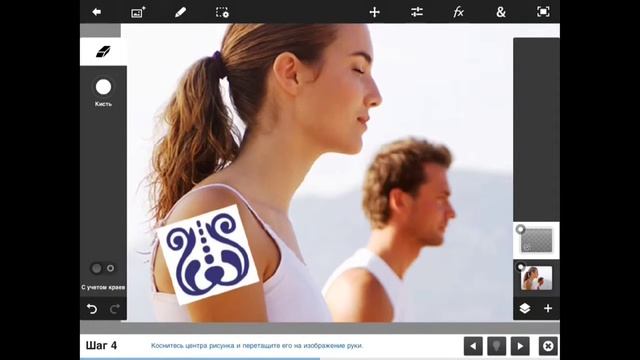Image resolution: width=640 pixels, height=360 pixels.
Task: Tap the move/transform plus icon
Action: pos(374,12)
